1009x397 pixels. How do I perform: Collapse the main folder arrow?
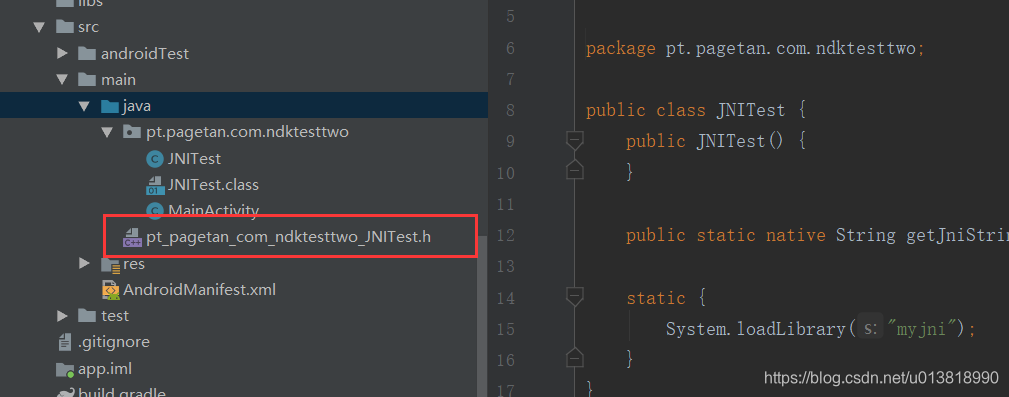[x=62, y=80]
